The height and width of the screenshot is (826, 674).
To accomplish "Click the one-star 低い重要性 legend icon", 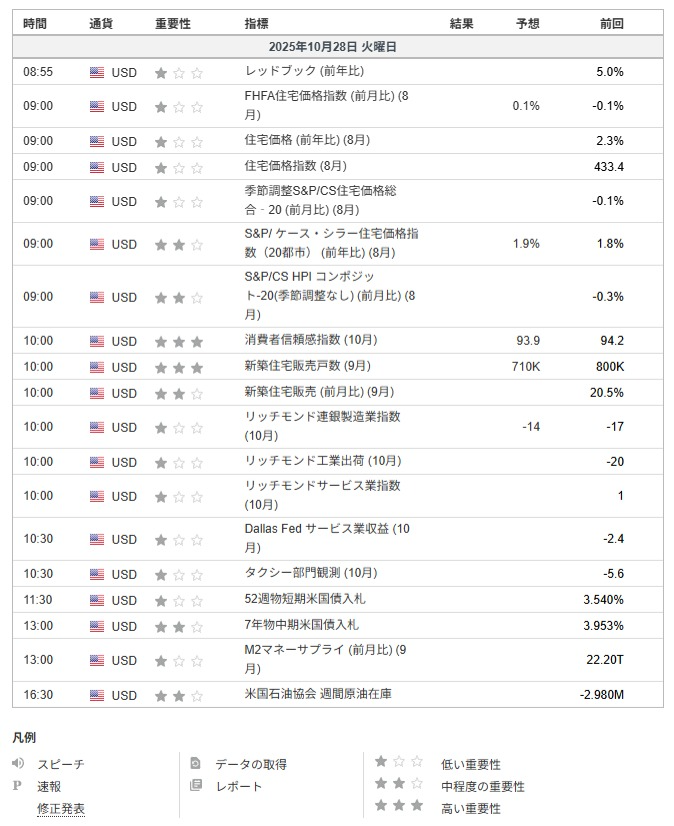I will tap(399, 762).
